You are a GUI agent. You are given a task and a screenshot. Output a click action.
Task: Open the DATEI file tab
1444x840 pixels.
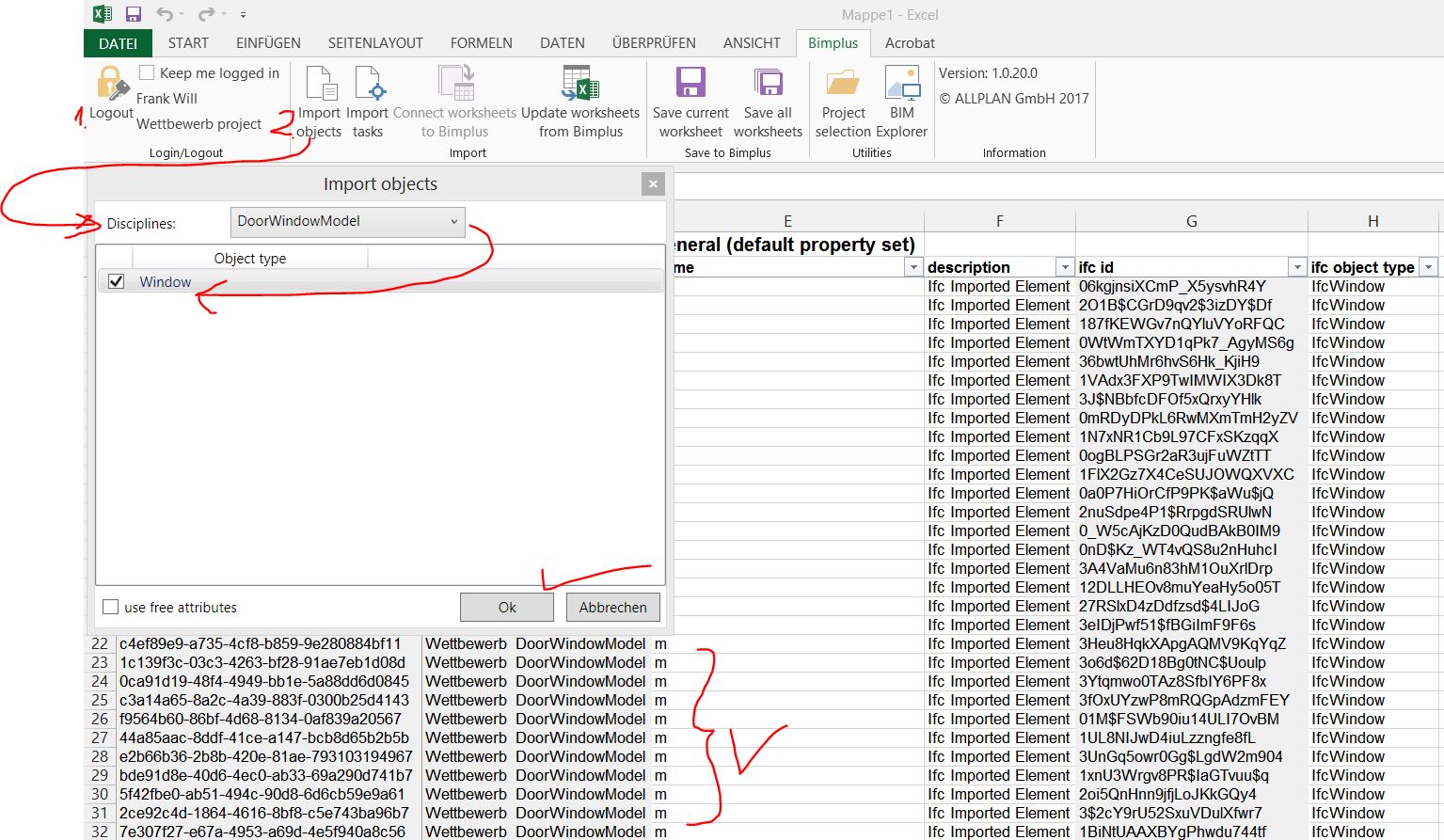tap(118, 43)
